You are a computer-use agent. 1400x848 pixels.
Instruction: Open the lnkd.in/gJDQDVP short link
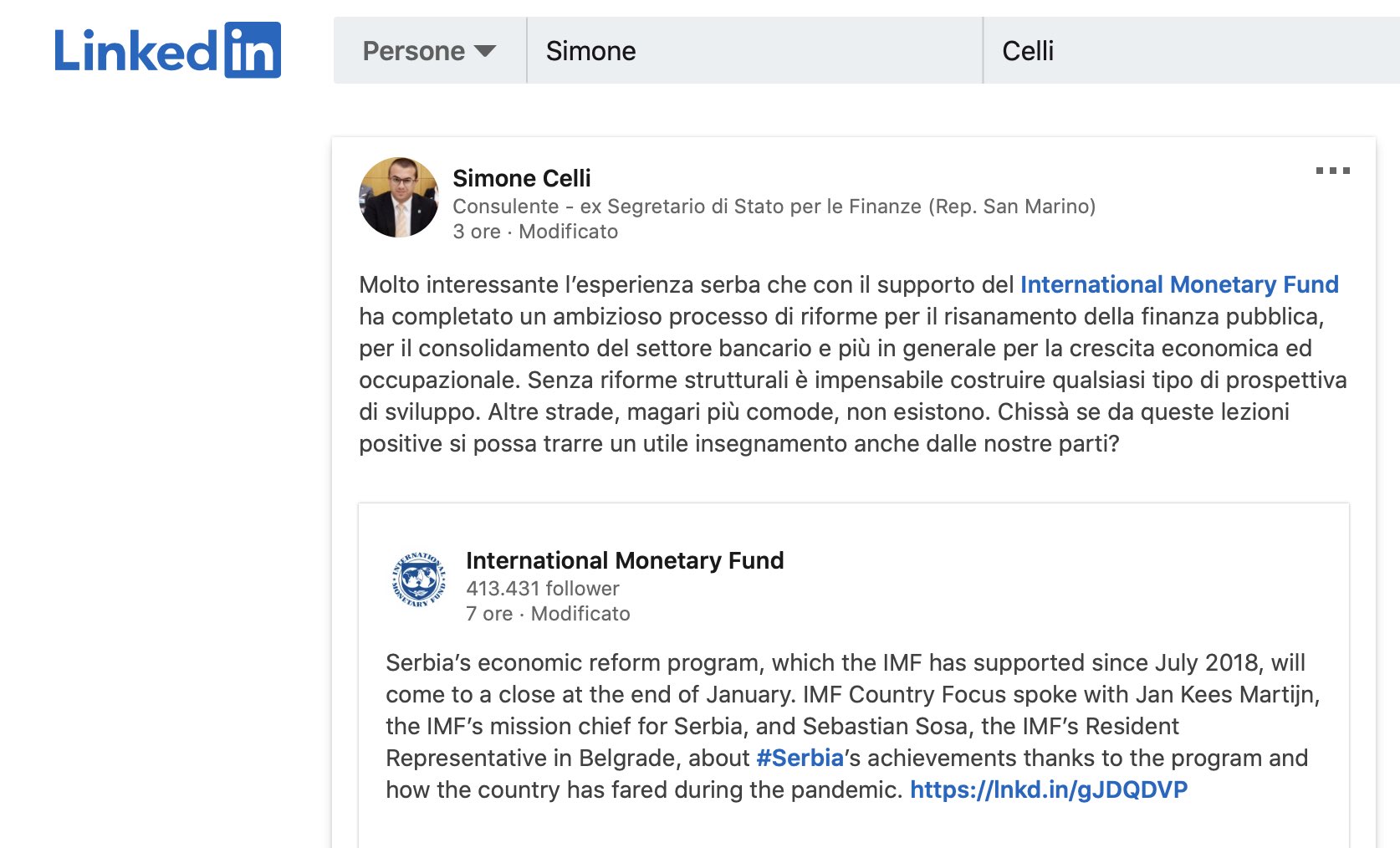[x=1049, y=789]
